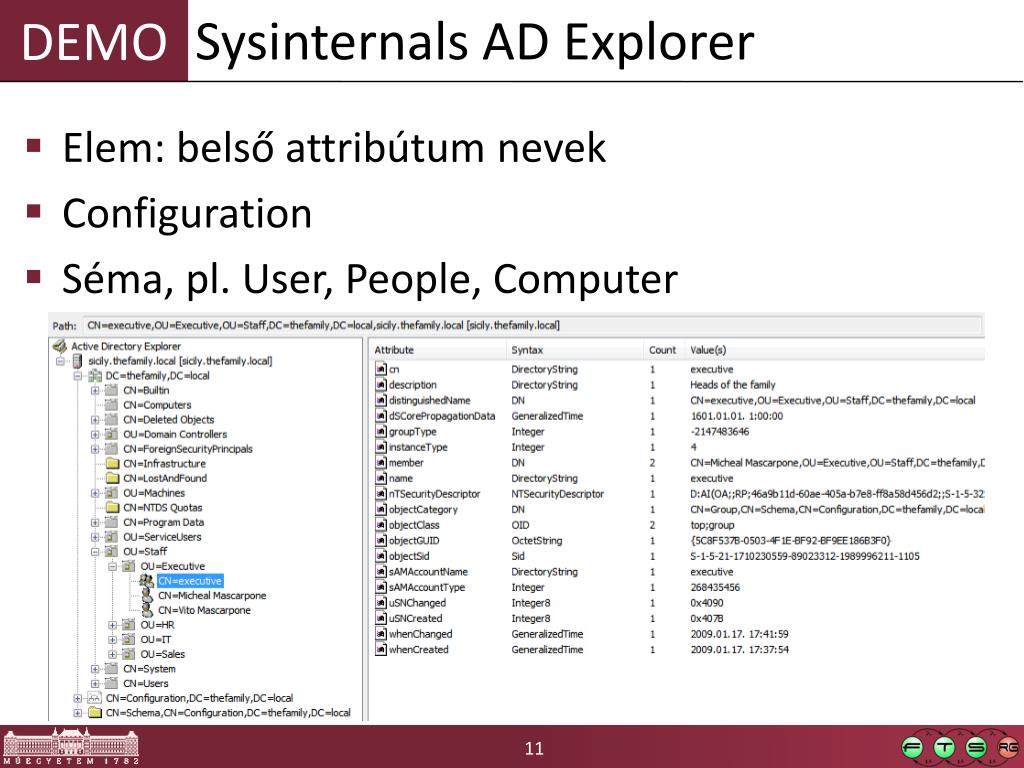Click the whenChanged attribute icon

pyautogui.click(x=381, y=634)
